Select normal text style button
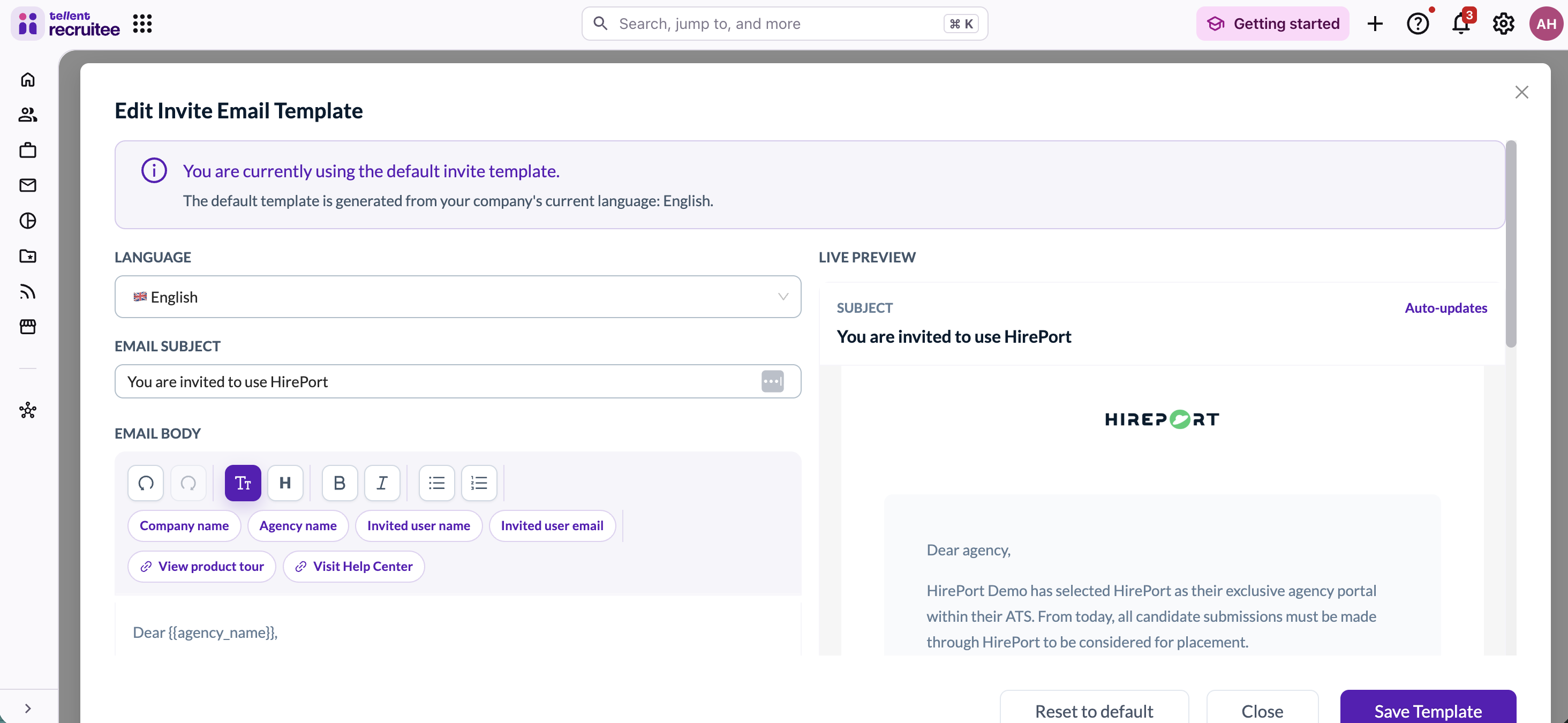1568x723 pixels. (x=243, y=483)
